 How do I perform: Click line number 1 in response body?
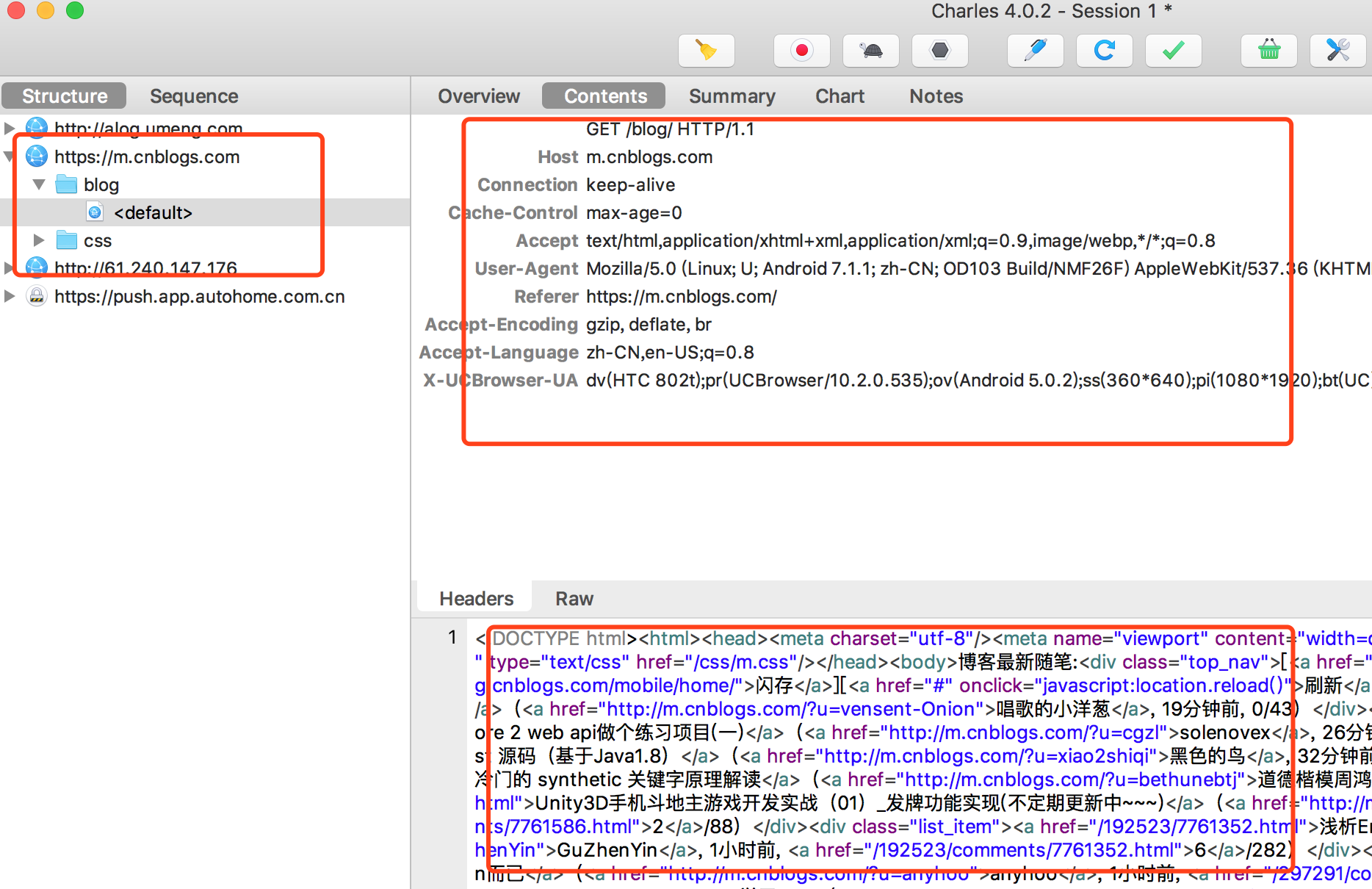452,637
